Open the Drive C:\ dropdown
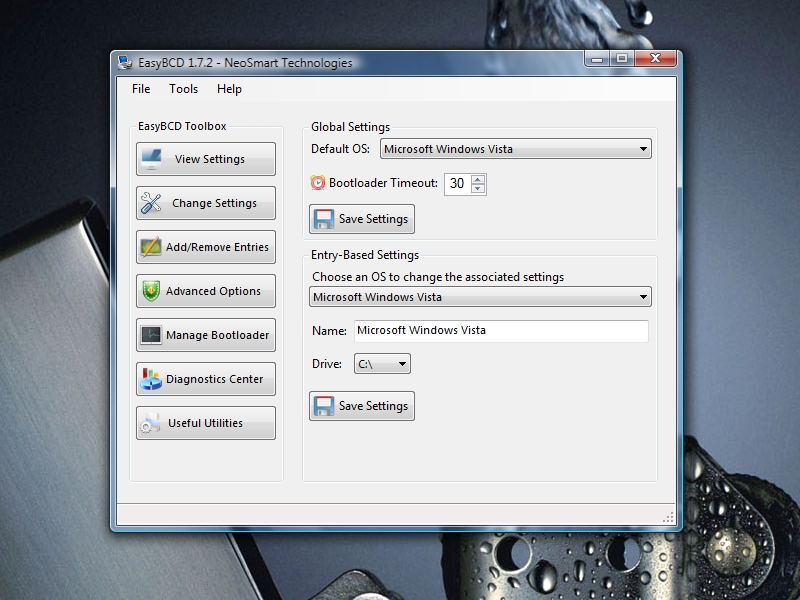Viewport: 800px width, 600px height. [x=382, y=364]
